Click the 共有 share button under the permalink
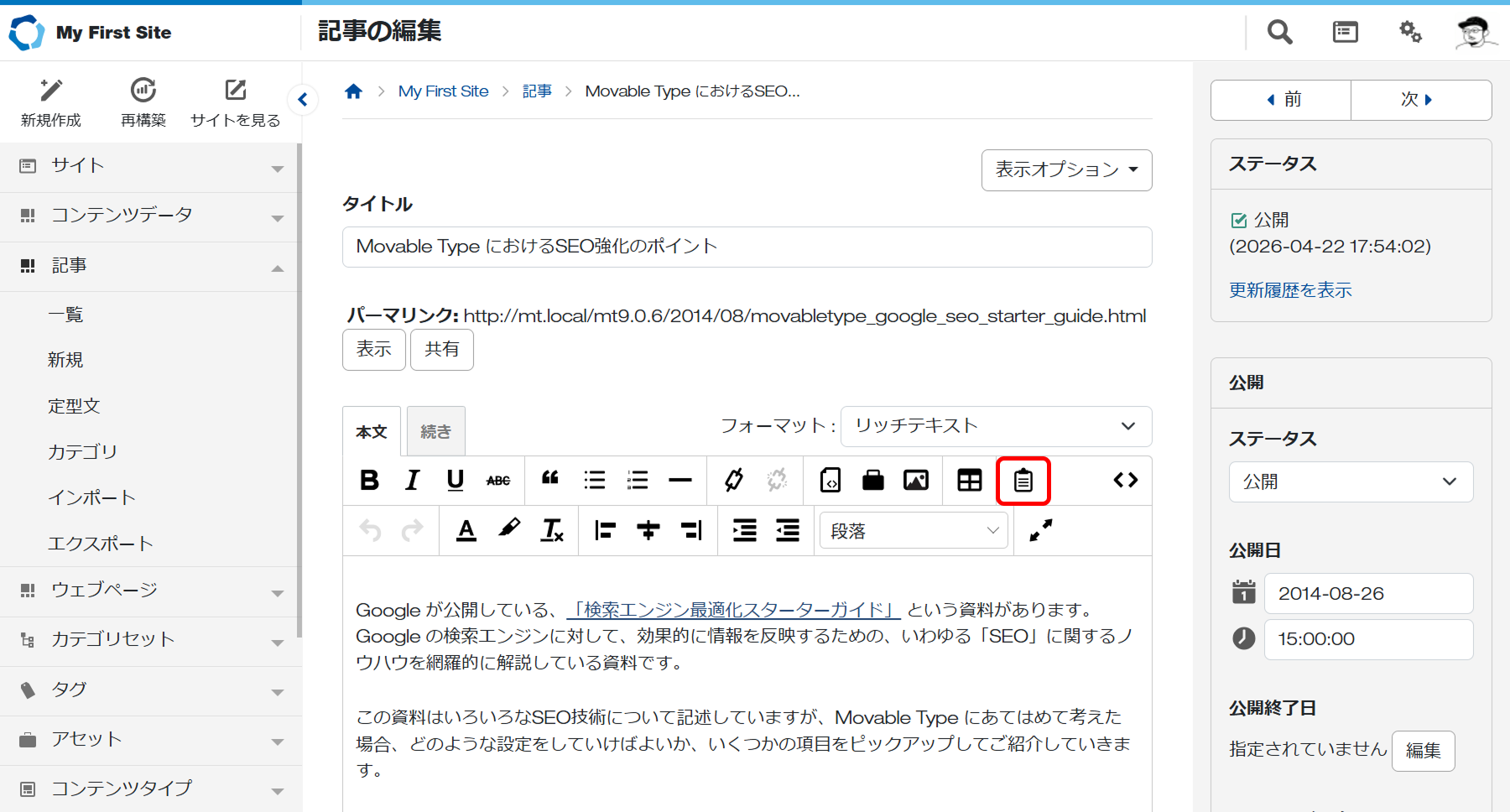This screenshot has height=812, width=1510. tap(441, 350)
